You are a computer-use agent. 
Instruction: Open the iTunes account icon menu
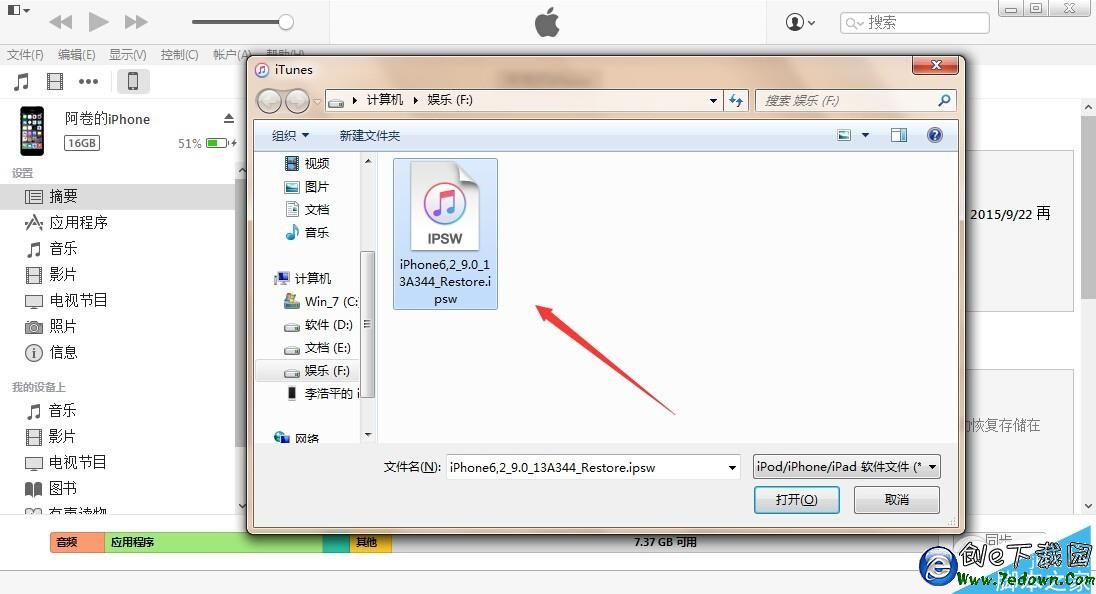[x=800, y=22]
